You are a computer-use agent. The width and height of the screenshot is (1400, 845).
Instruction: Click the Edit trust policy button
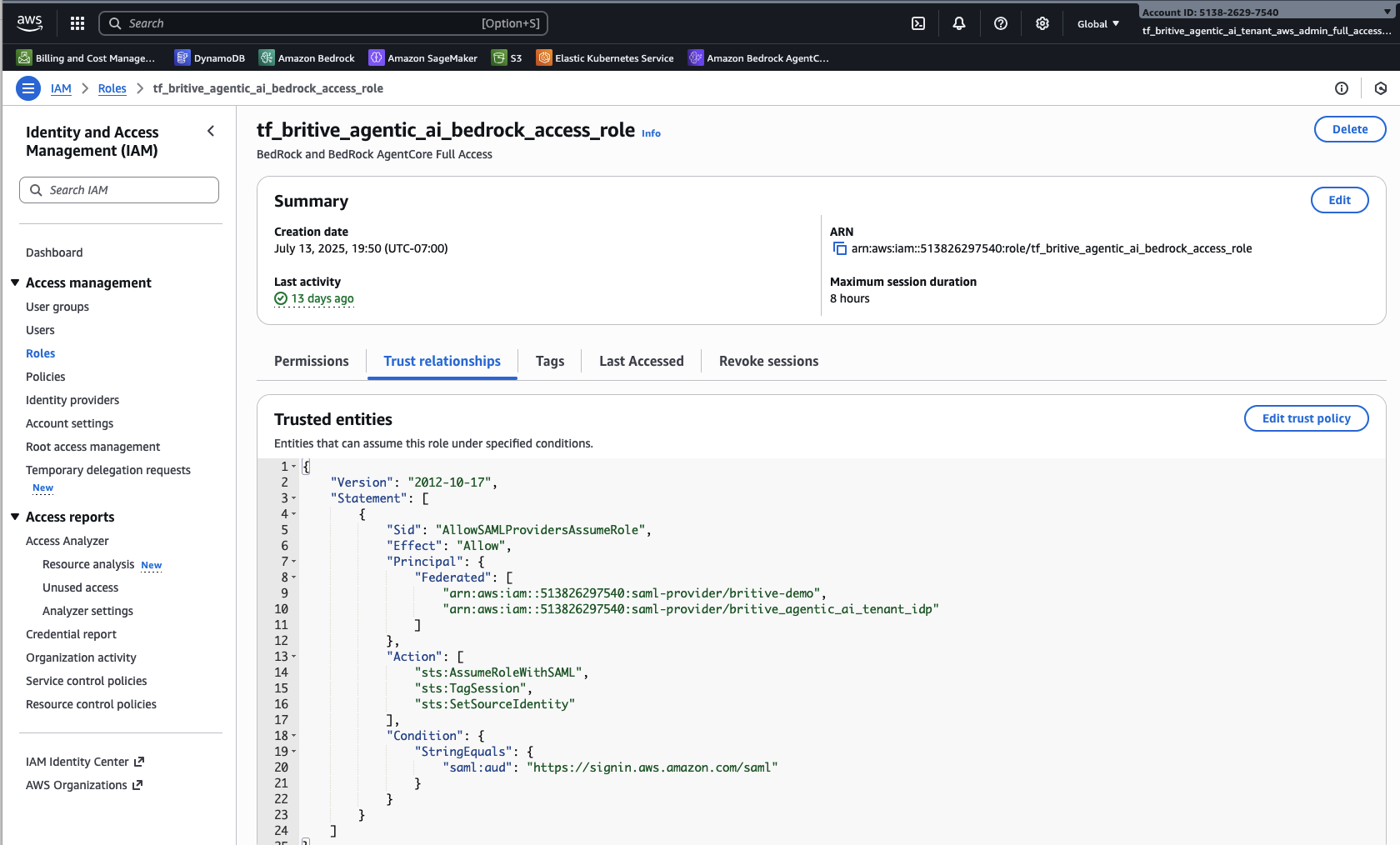1306,418
